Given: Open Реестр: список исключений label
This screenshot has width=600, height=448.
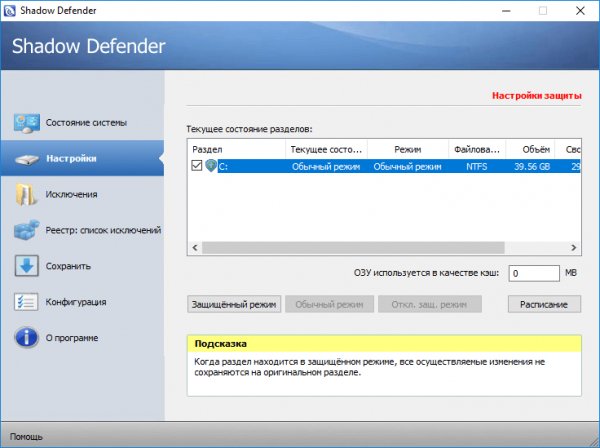Looking at the screenshot, I should coord(103,230).
